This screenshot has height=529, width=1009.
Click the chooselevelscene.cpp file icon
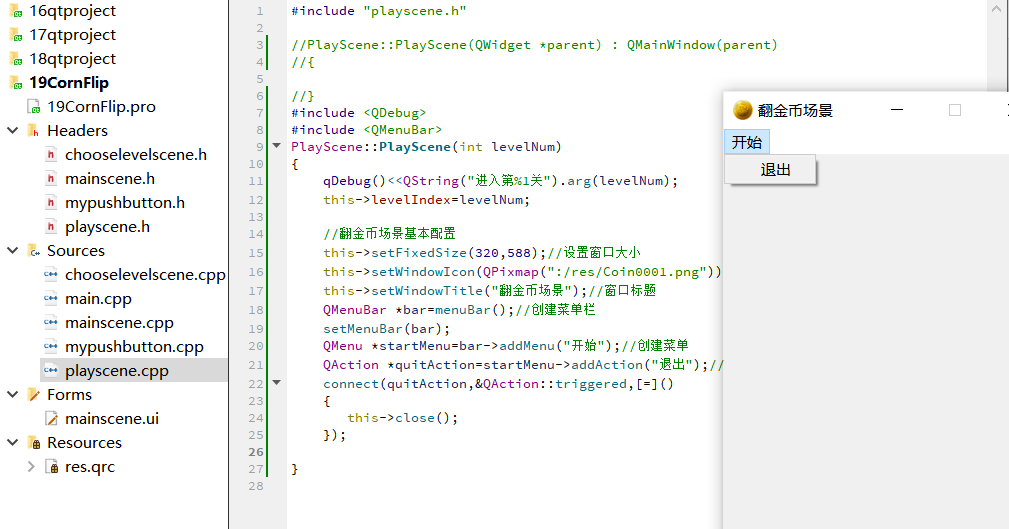51,274
